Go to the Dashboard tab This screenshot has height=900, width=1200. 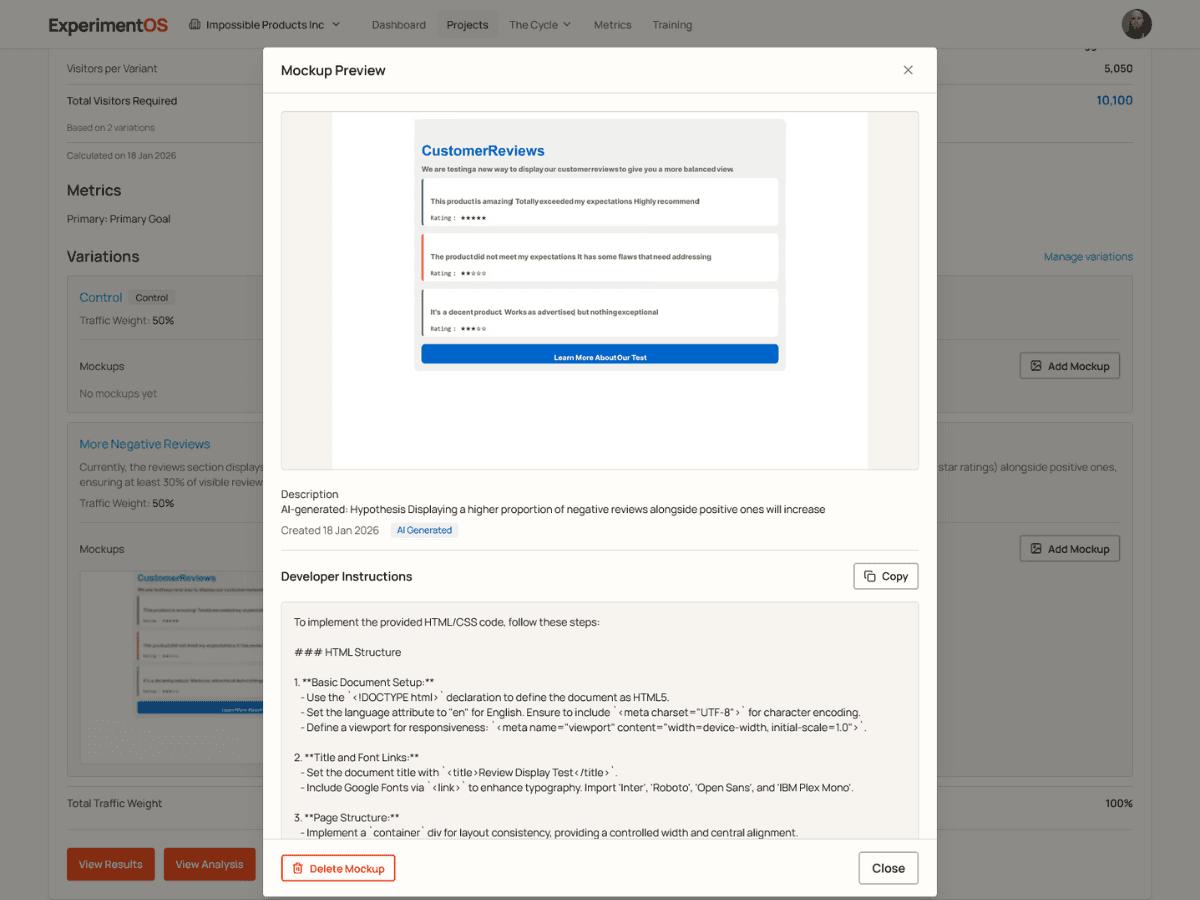point(398,25)
